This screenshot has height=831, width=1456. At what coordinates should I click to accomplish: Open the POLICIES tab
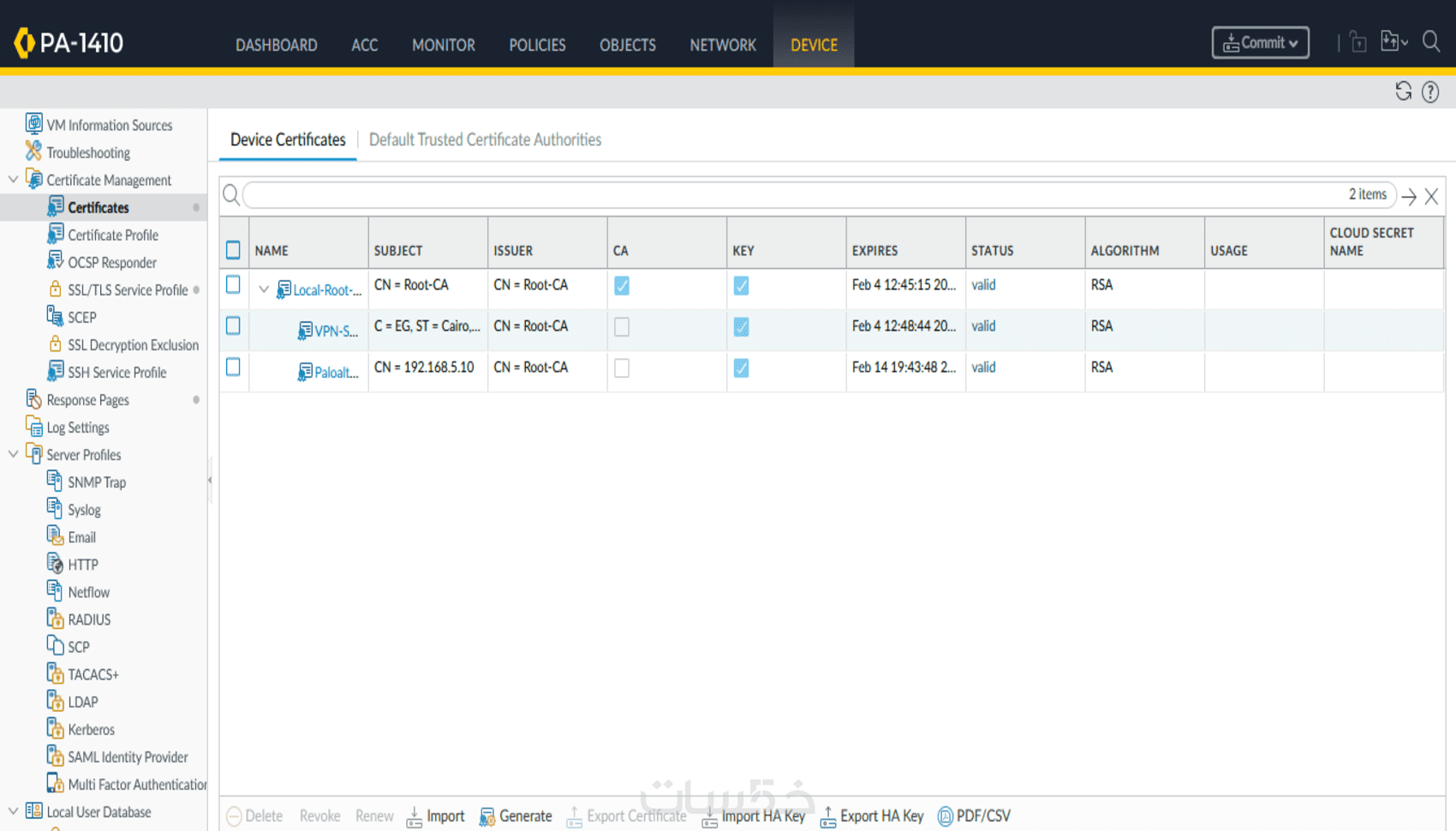537,45
